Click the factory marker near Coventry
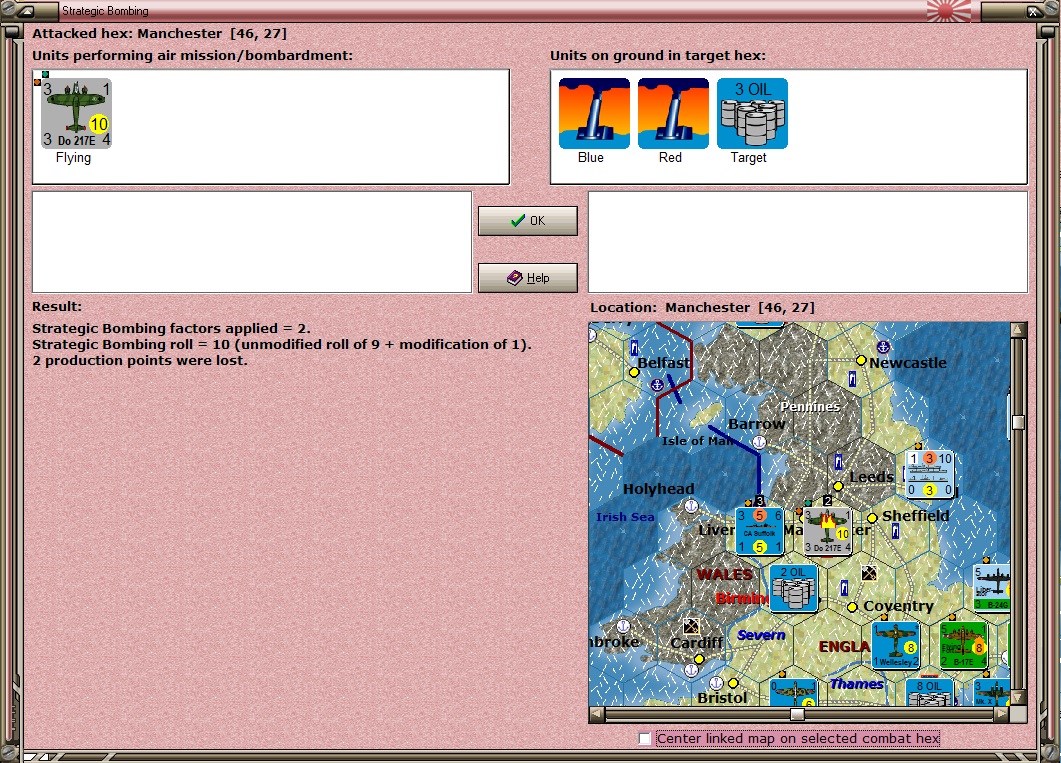Screen dimensions: 1061x763 coord(870,574)
